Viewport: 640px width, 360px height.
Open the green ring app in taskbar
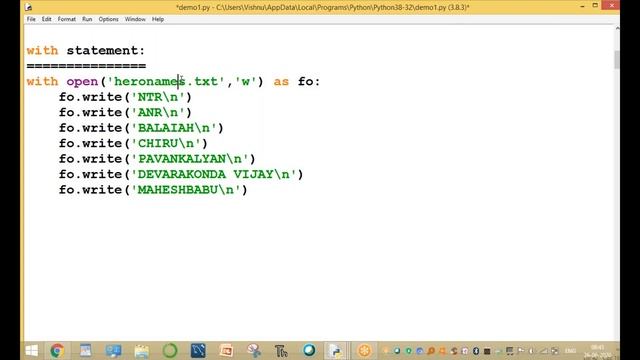[x=170, y=350]
